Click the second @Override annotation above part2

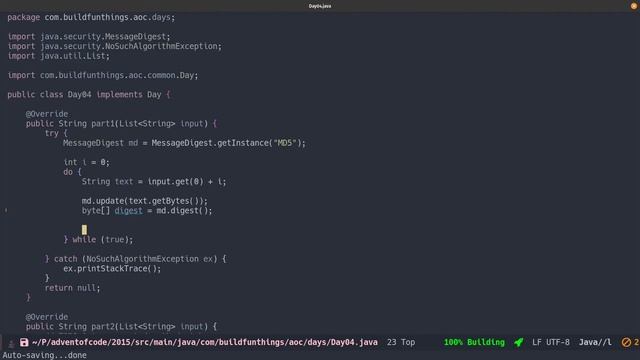pos(47,317)
